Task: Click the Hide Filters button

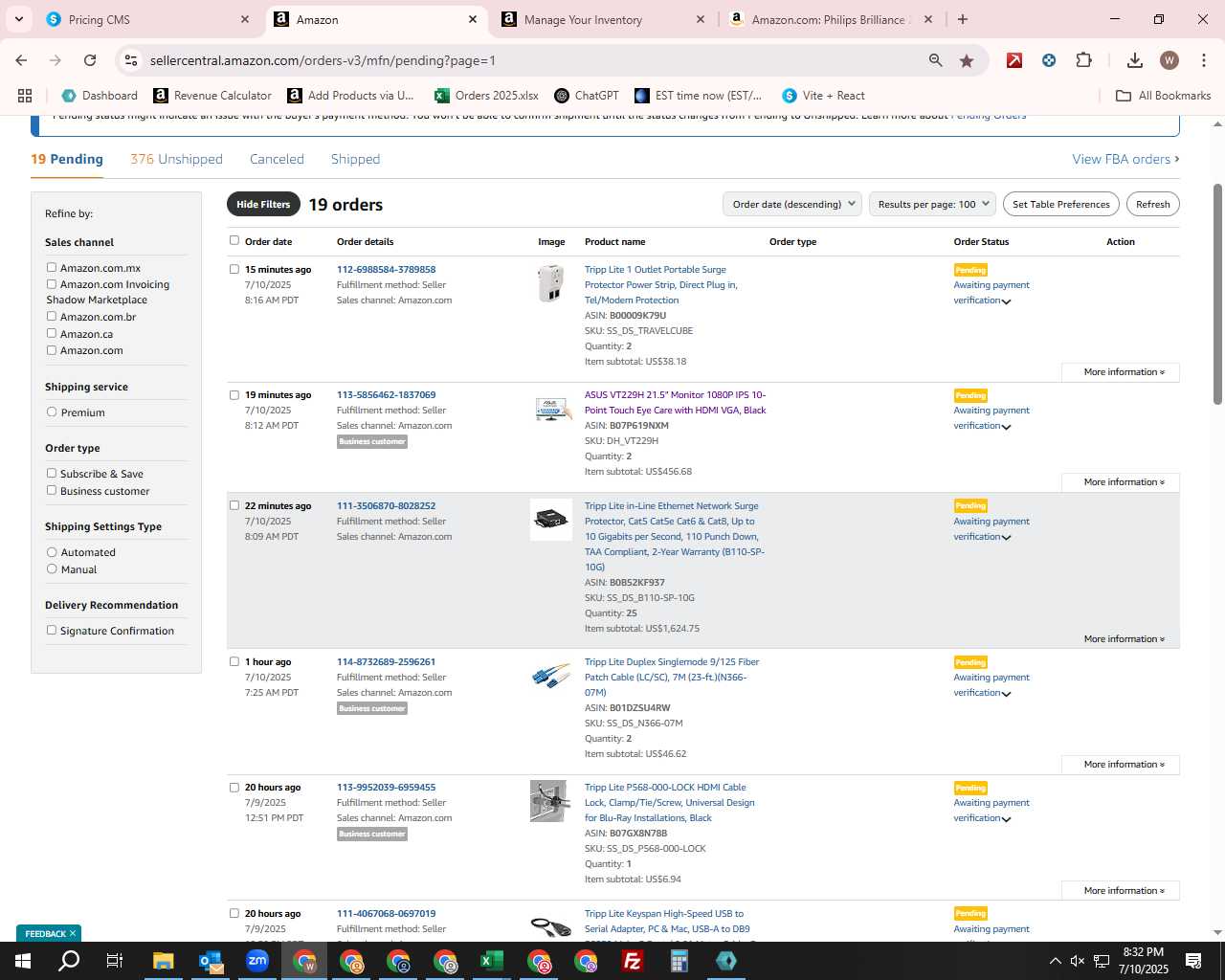Action: pyautogui.click(x=263, y=204)
